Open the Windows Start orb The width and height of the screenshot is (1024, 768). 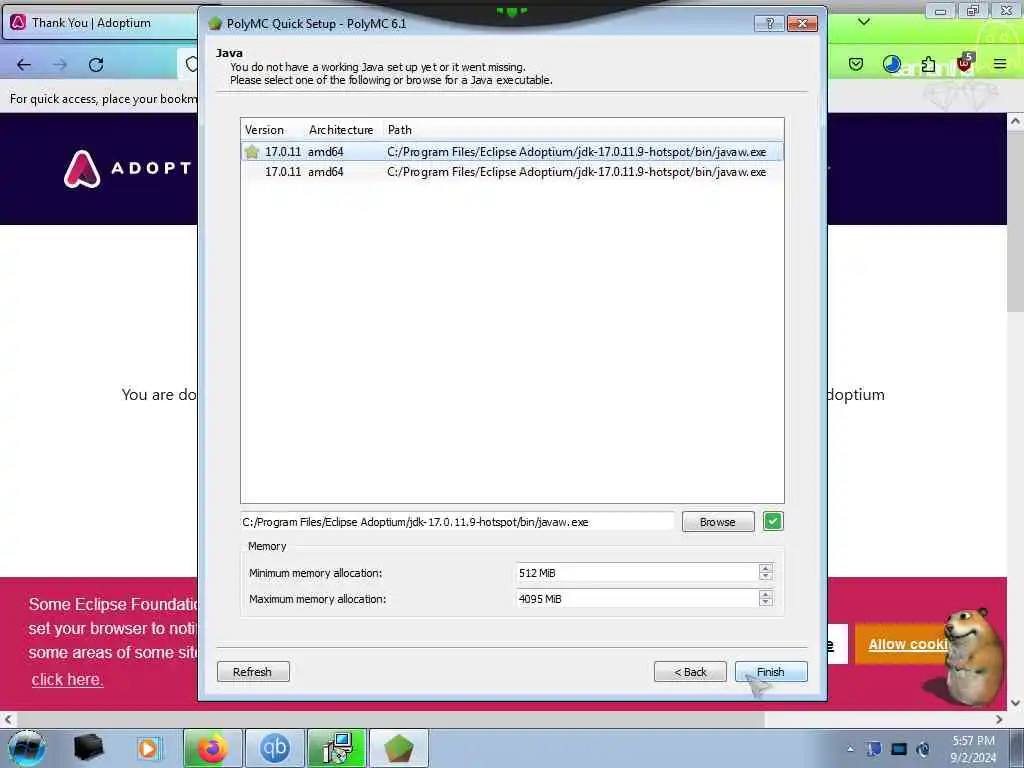(x=27, y=748)
